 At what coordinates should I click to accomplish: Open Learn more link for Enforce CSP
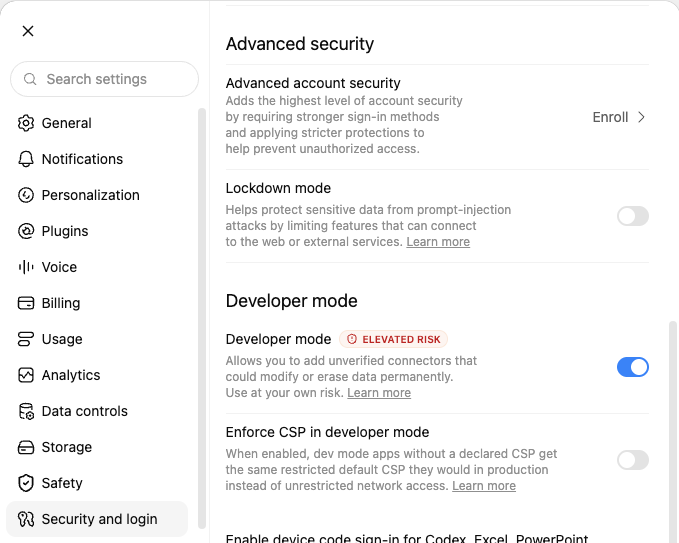click(484, 486)
